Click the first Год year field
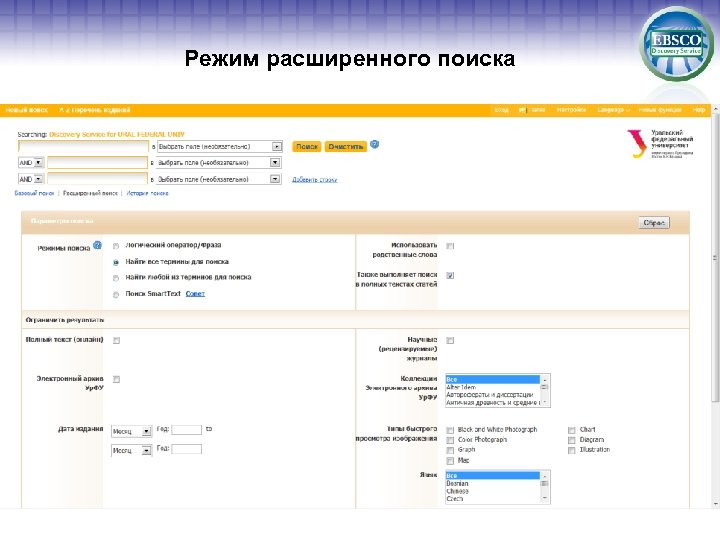720x540 pixels. tap(186, 430)
